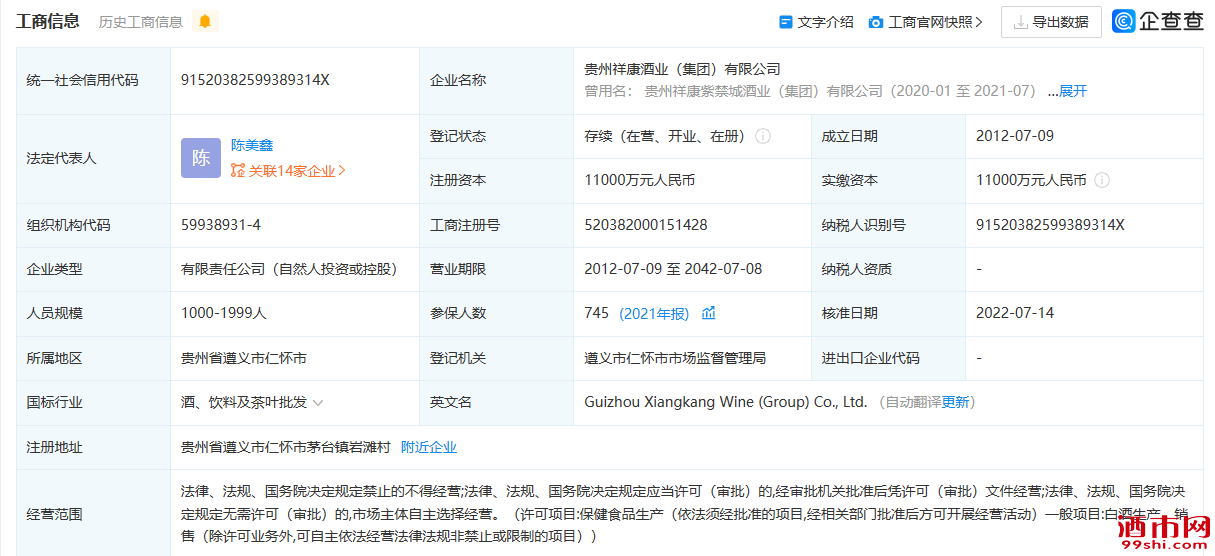
Task: Open 关联14家企业 related companies list
Action: tap(289, 171)
